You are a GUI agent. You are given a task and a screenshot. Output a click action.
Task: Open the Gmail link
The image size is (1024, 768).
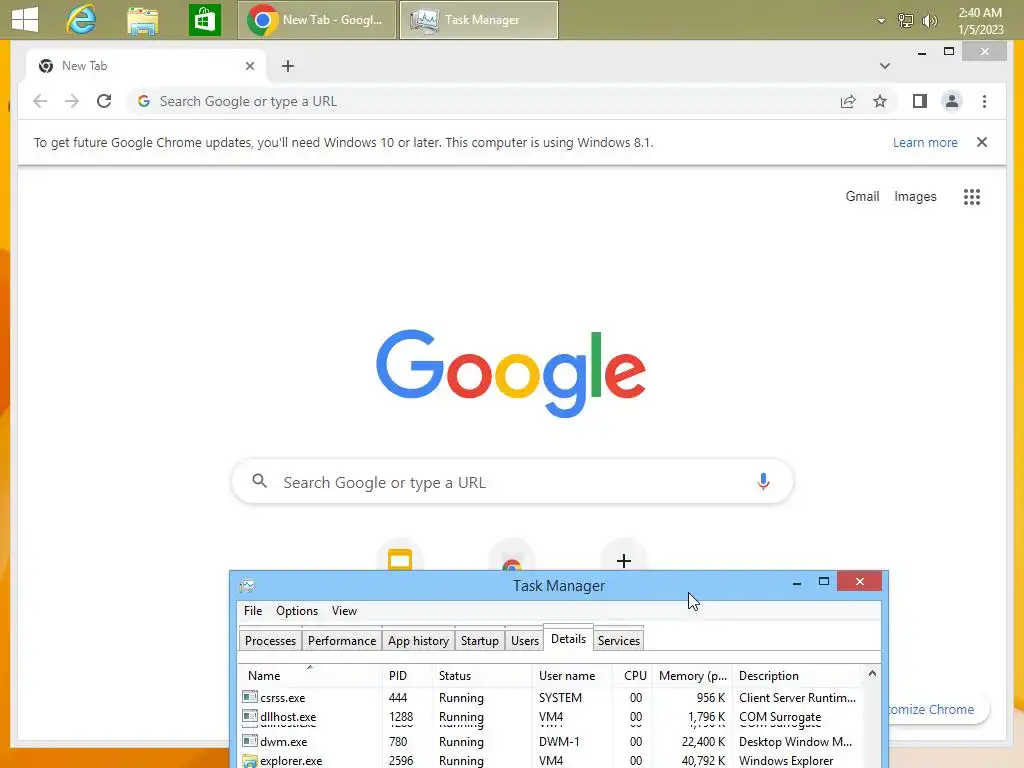[862, 197]
